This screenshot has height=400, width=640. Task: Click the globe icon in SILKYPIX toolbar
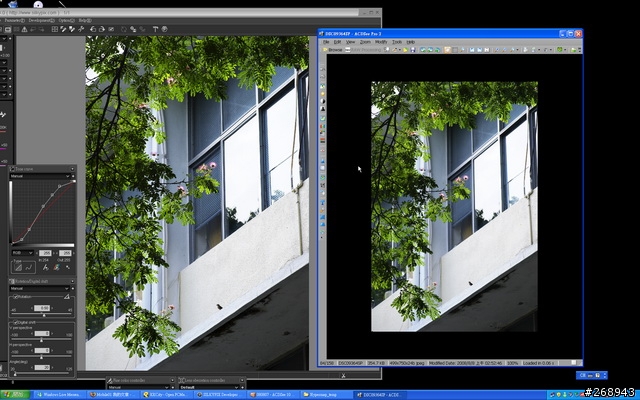[x=164, y=29]
